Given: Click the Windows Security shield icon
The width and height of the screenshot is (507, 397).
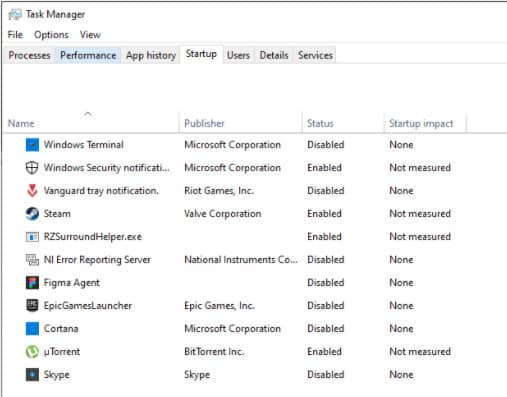Looking at the screenshot, I should coord(32,168).
